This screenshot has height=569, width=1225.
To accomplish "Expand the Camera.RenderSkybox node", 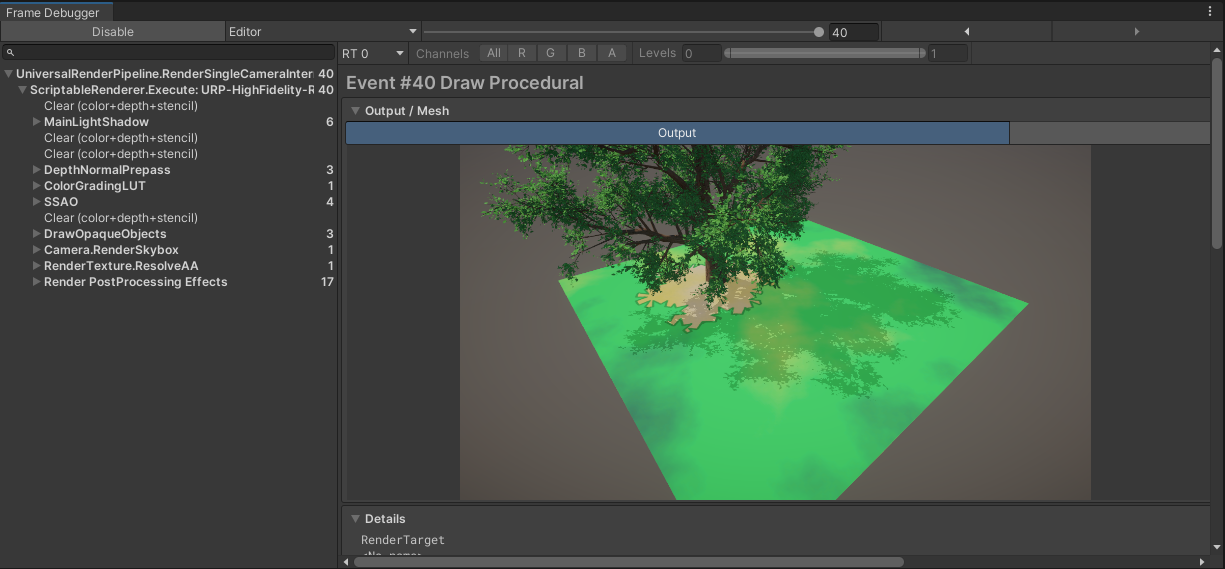I will click(x=36, y=250).
